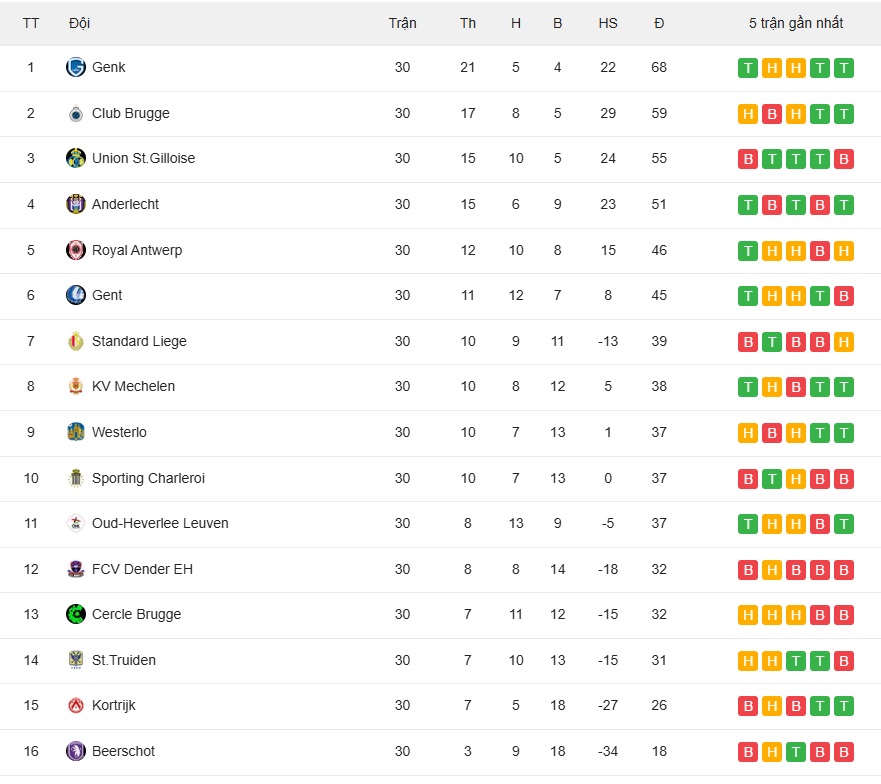Click the Beerschot purple crest icon
Image resolution: width=881 pixels, height=784 pixels.
[x=76, y=752]
